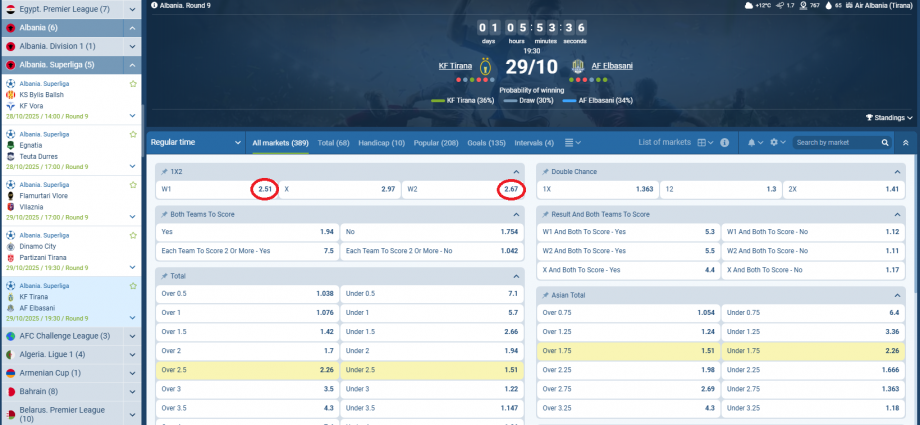Open the markets grid layout menu
Viewport: 920px width, 425px height.
point(703,143)
